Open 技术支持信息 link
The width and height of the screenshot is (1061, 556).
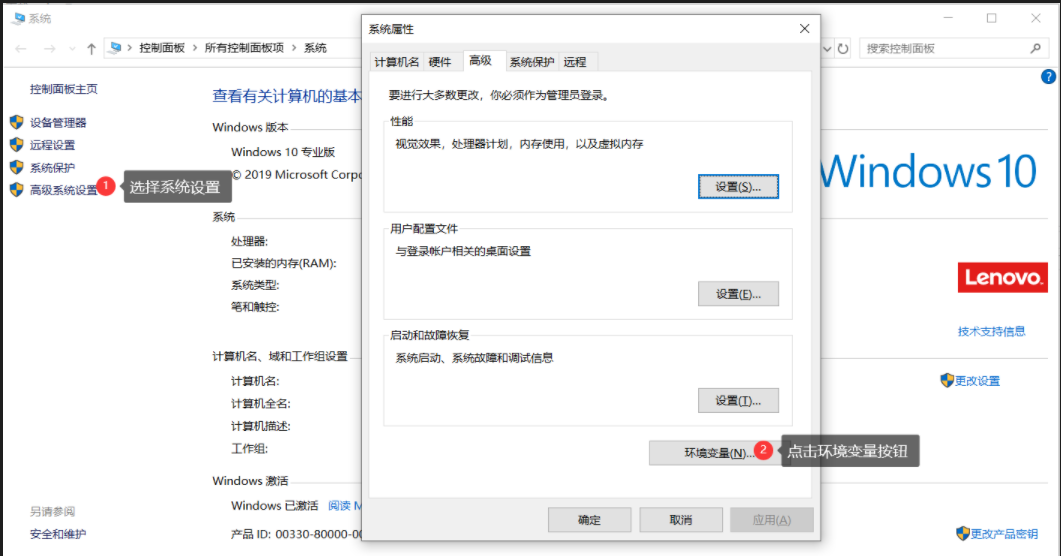click(x=991, y=331)
